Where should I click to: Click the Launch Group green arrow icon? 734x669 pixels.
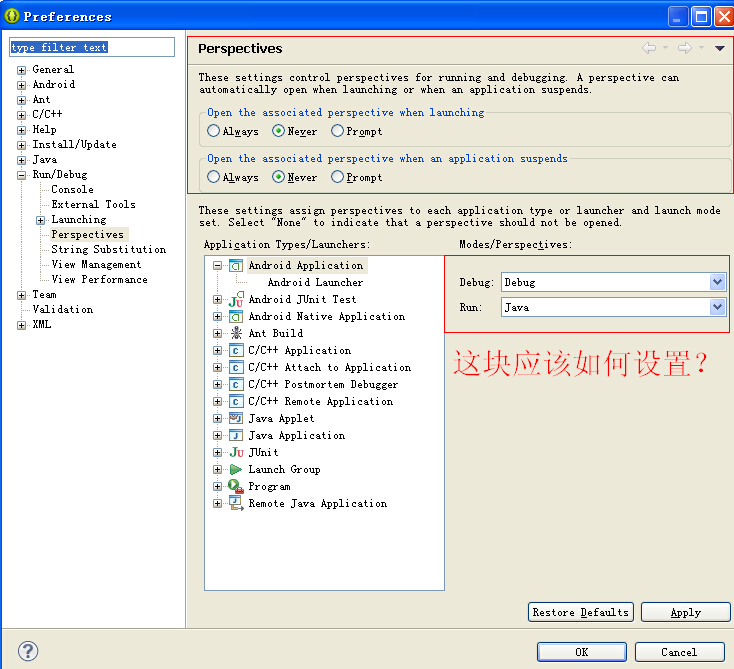click(236, 470)
